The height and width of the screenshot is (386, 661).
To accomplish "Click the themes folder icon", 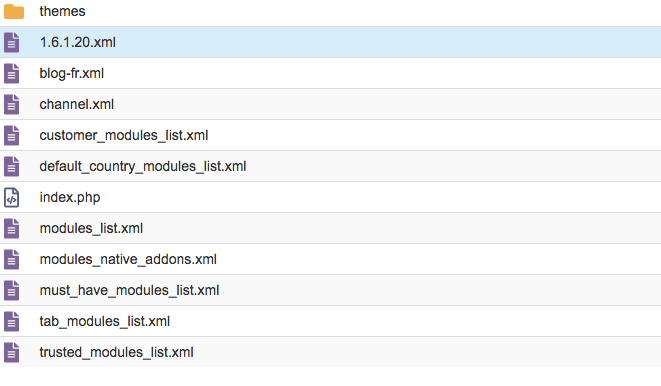I will click(x=14, y=11).
